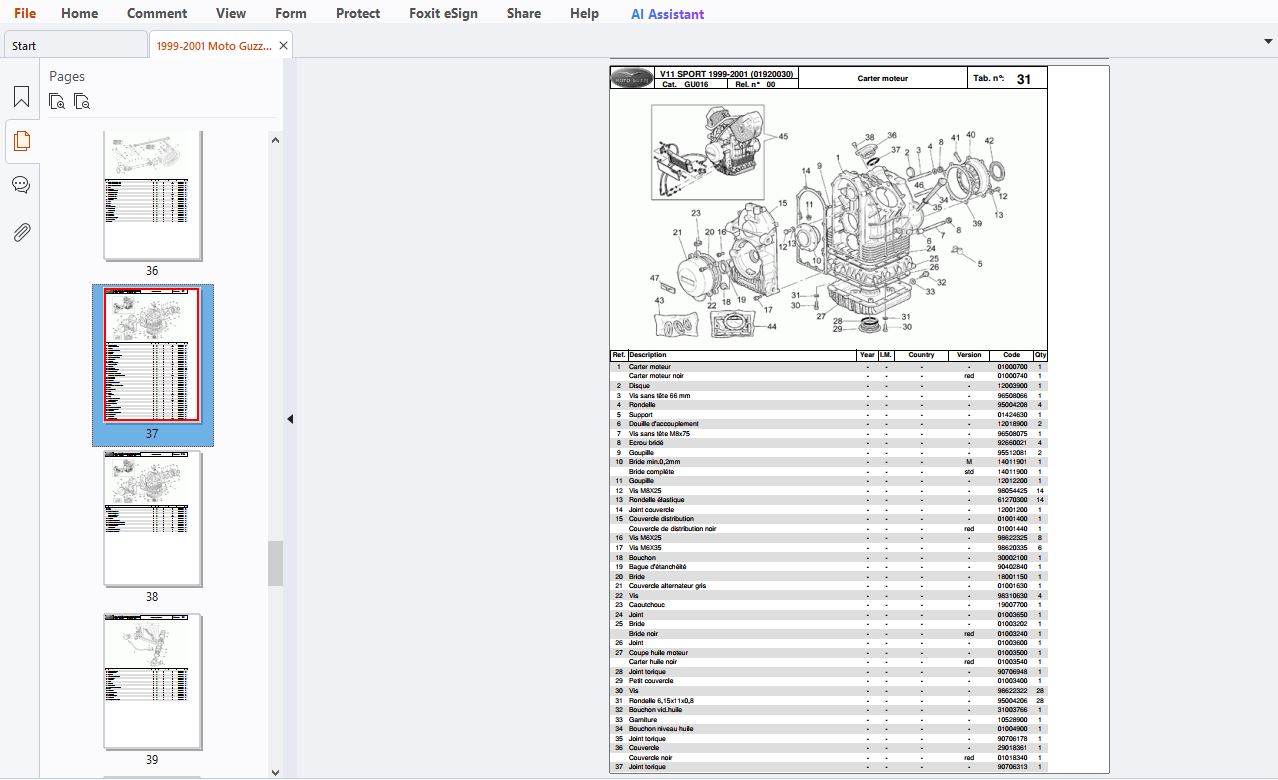Click the thumbnails scrollbar up arrow
Viewport: 1278px width, 780px height.
pyautogui.click(x=275, y=139)
